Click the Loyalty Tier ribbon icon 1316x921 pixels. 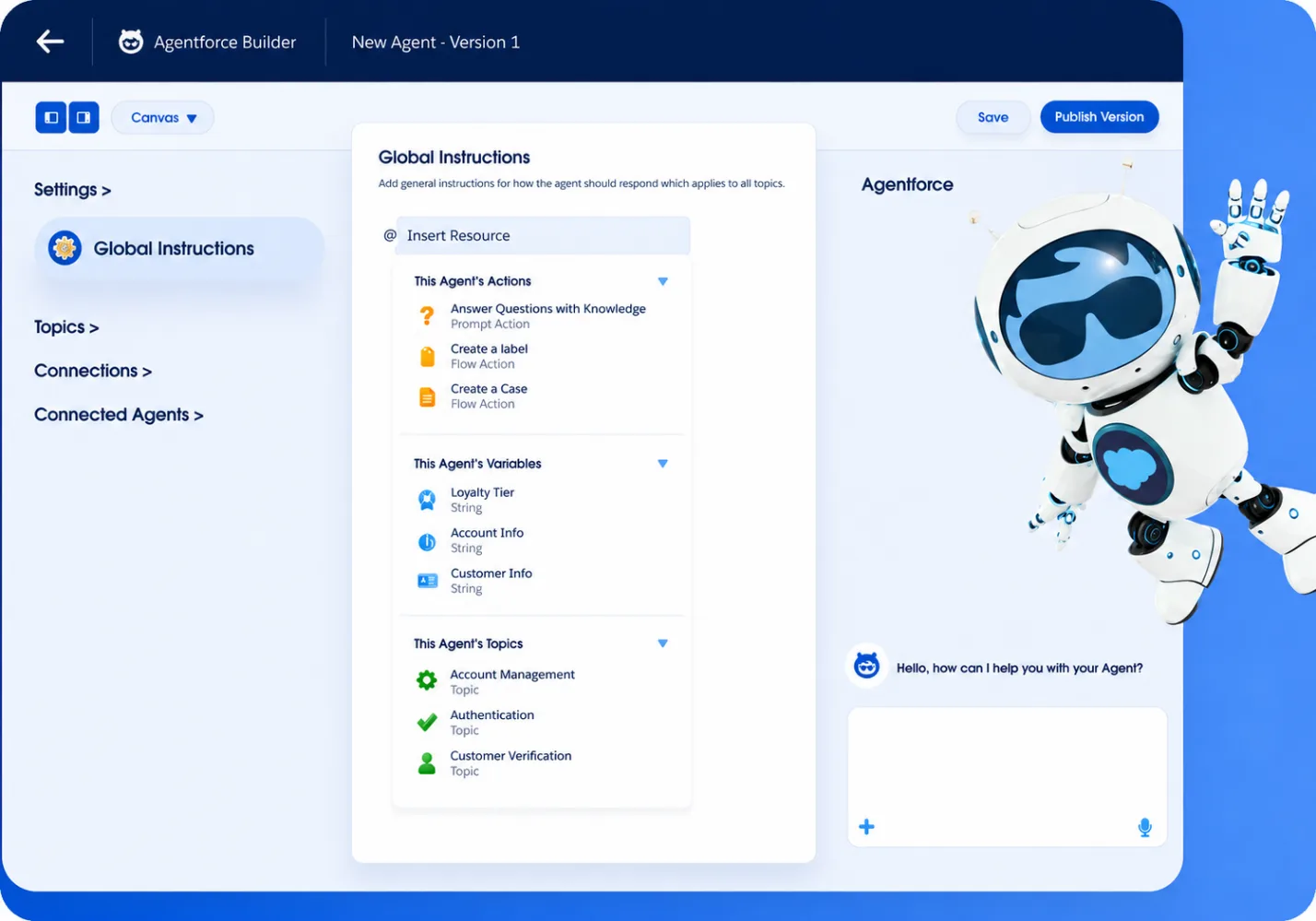click(427, 500)
